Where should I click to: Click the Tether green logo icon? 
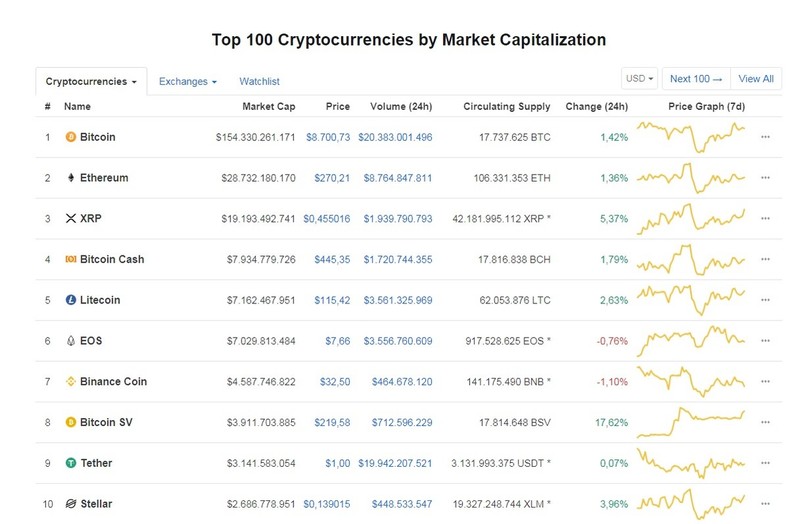[71, 463]
